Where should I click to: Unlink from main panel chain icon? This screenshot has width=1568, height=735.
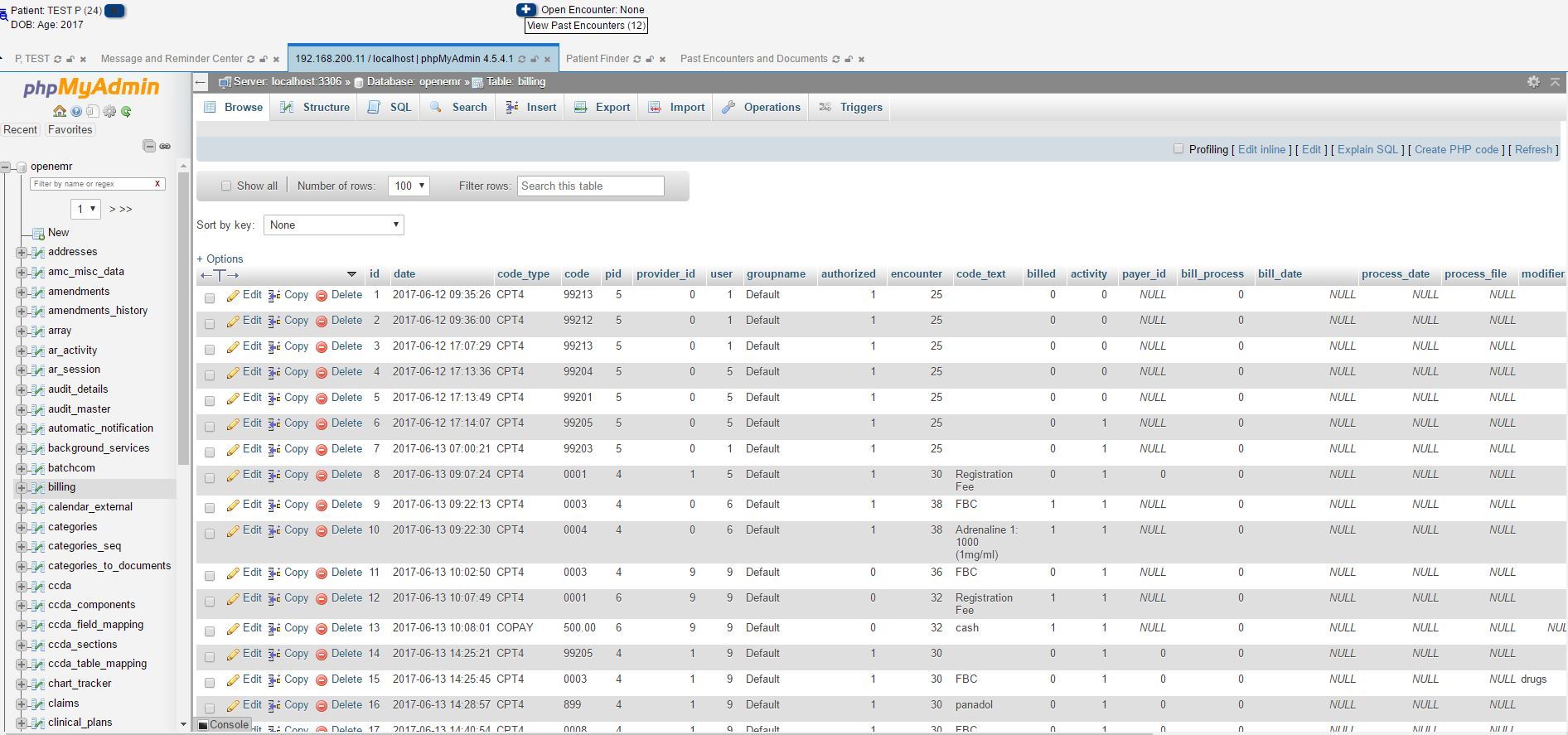(x=165, y=146)
